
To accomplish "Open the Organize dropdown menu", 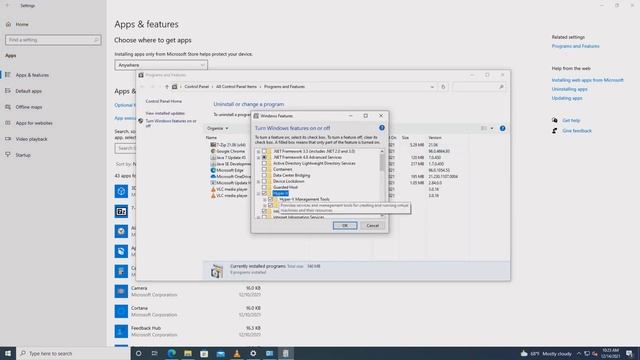I will [x=217, y=128].
